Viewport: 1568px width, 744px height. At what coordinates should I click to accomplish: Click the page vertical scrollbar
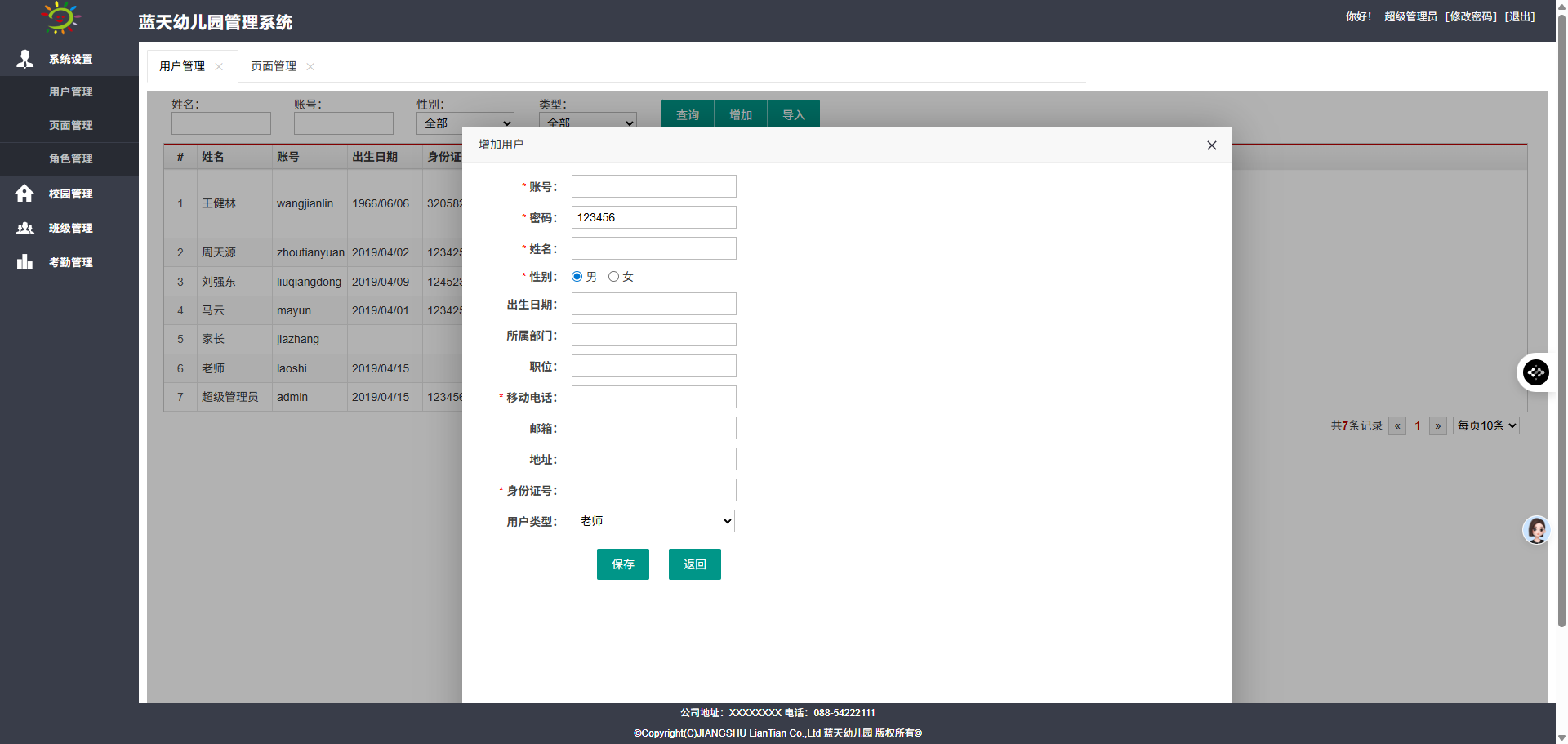tap(1561, 327)
